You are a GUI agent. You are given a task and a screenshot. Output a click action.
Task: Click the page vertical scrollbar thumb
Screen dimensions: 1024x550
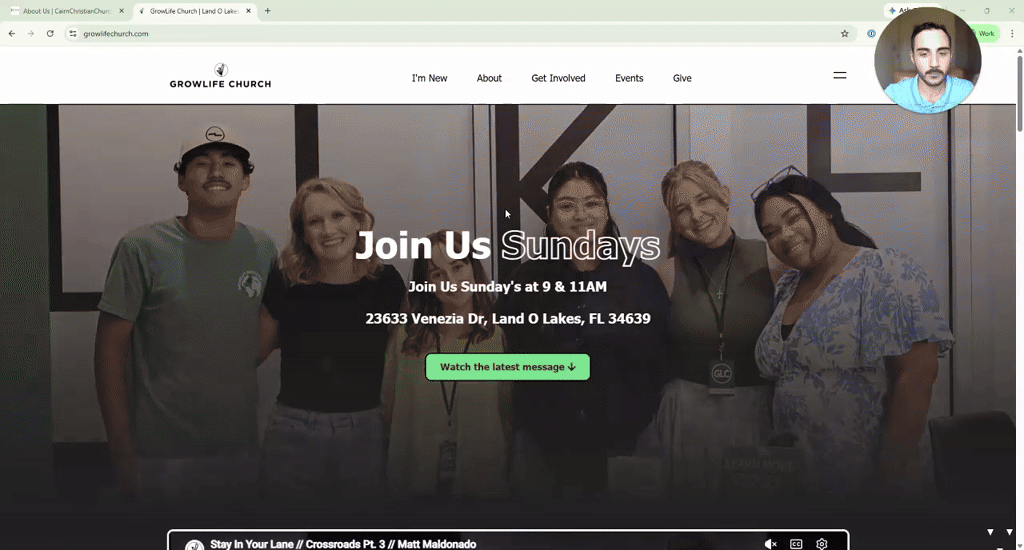point(1019,93)
